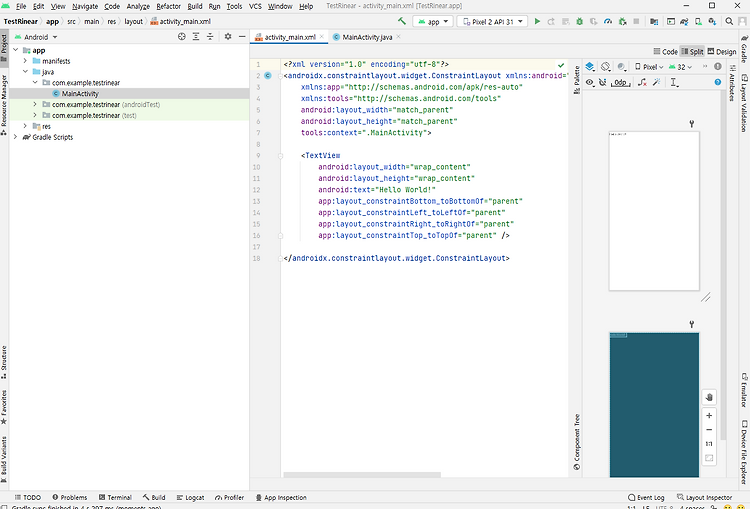Open the Pixel 2 API 31 device dropdown

click(492, 22)
